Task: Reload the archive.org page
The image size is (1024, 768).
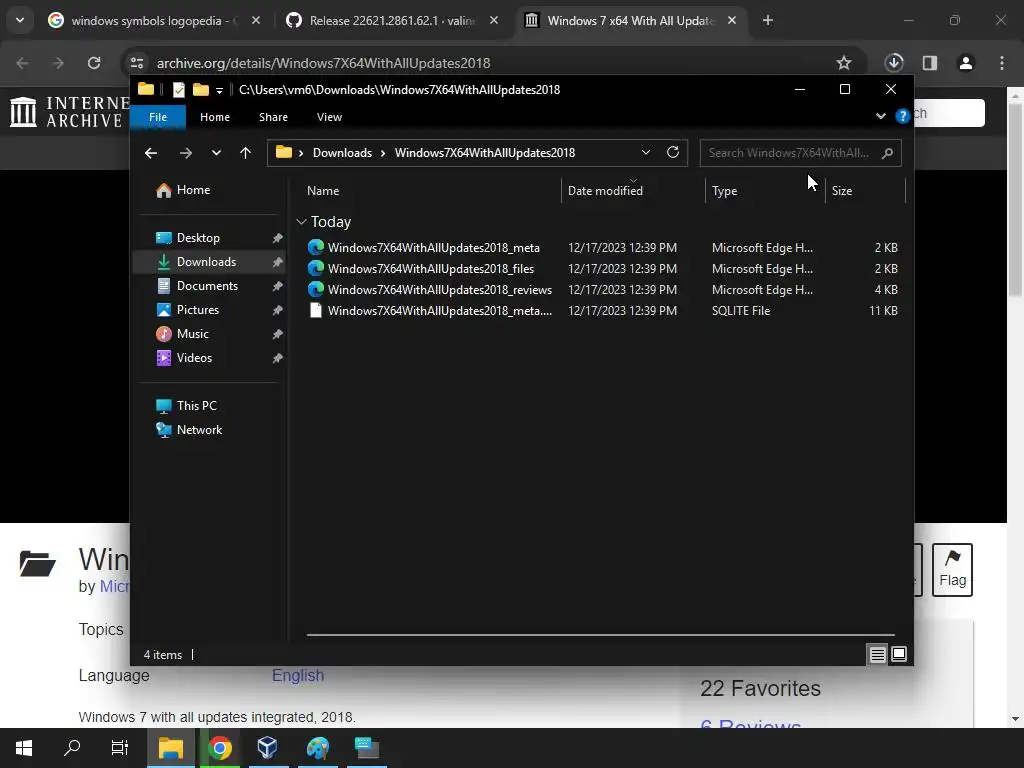Action: (94, 63)
